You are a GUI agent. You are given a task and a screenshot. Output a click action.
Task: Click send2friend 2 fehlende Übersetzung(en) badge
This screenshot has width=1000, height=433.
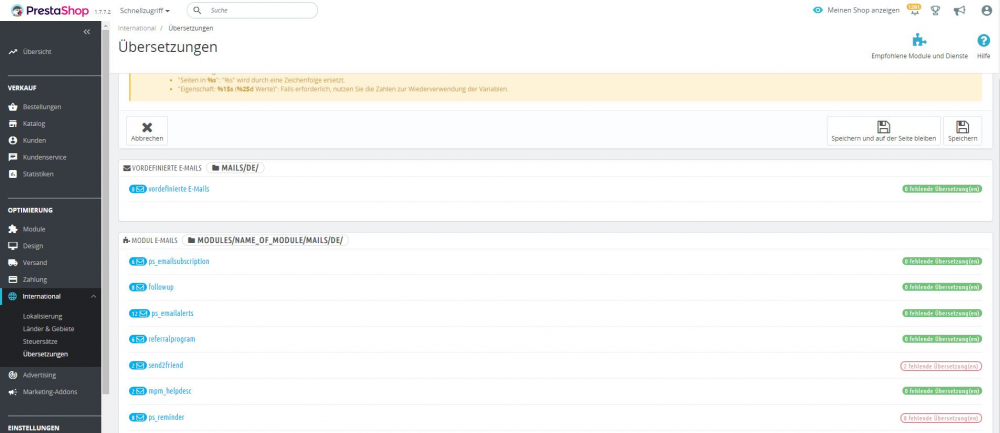click(941, 366)
